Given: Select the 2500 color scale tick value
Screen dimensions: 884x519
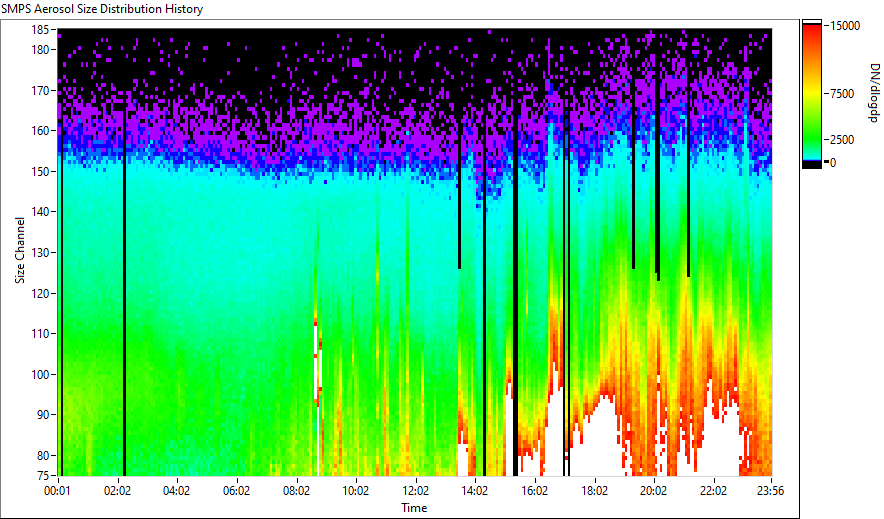Looking at the screenshot, I should pos(842,140).
